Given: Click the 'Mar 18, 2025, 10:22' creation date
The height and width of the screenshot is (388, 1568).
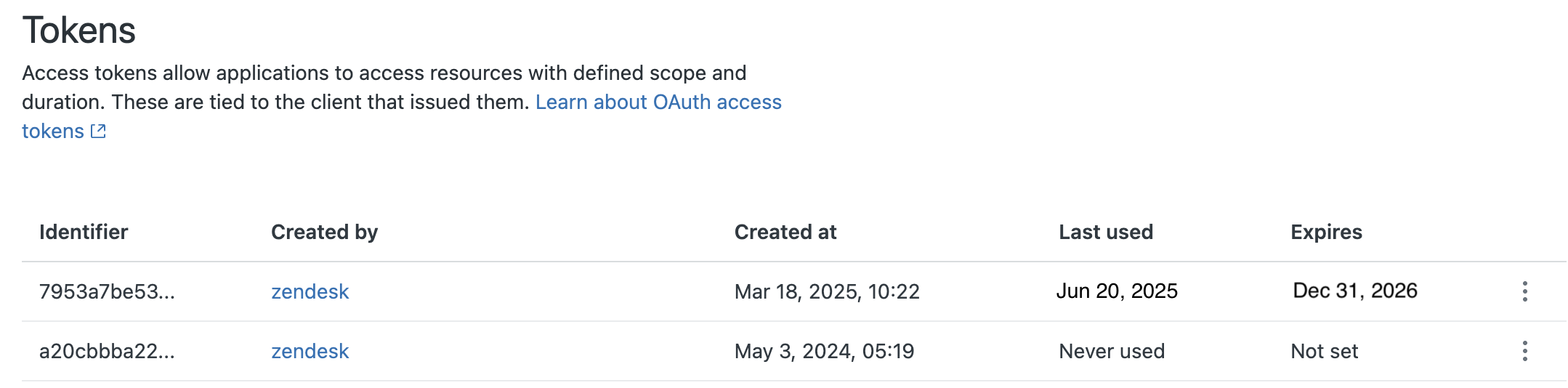Looking at the screenshot, I should pyautogui.click(x=827, y=291).
